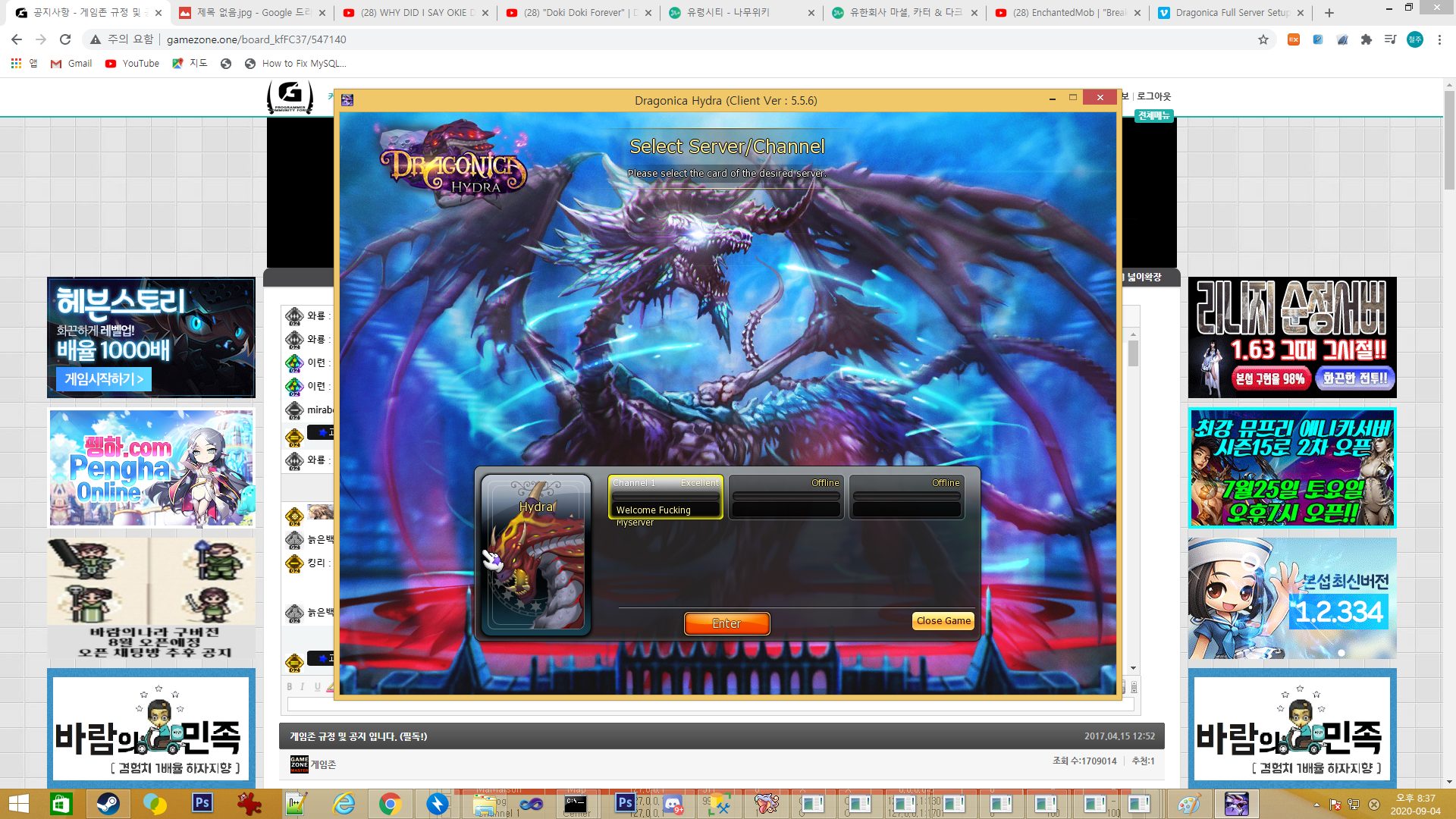1456x819 pixels.
Task: Open the Paint taskbar icon
Action: [x=1188, y=804]
